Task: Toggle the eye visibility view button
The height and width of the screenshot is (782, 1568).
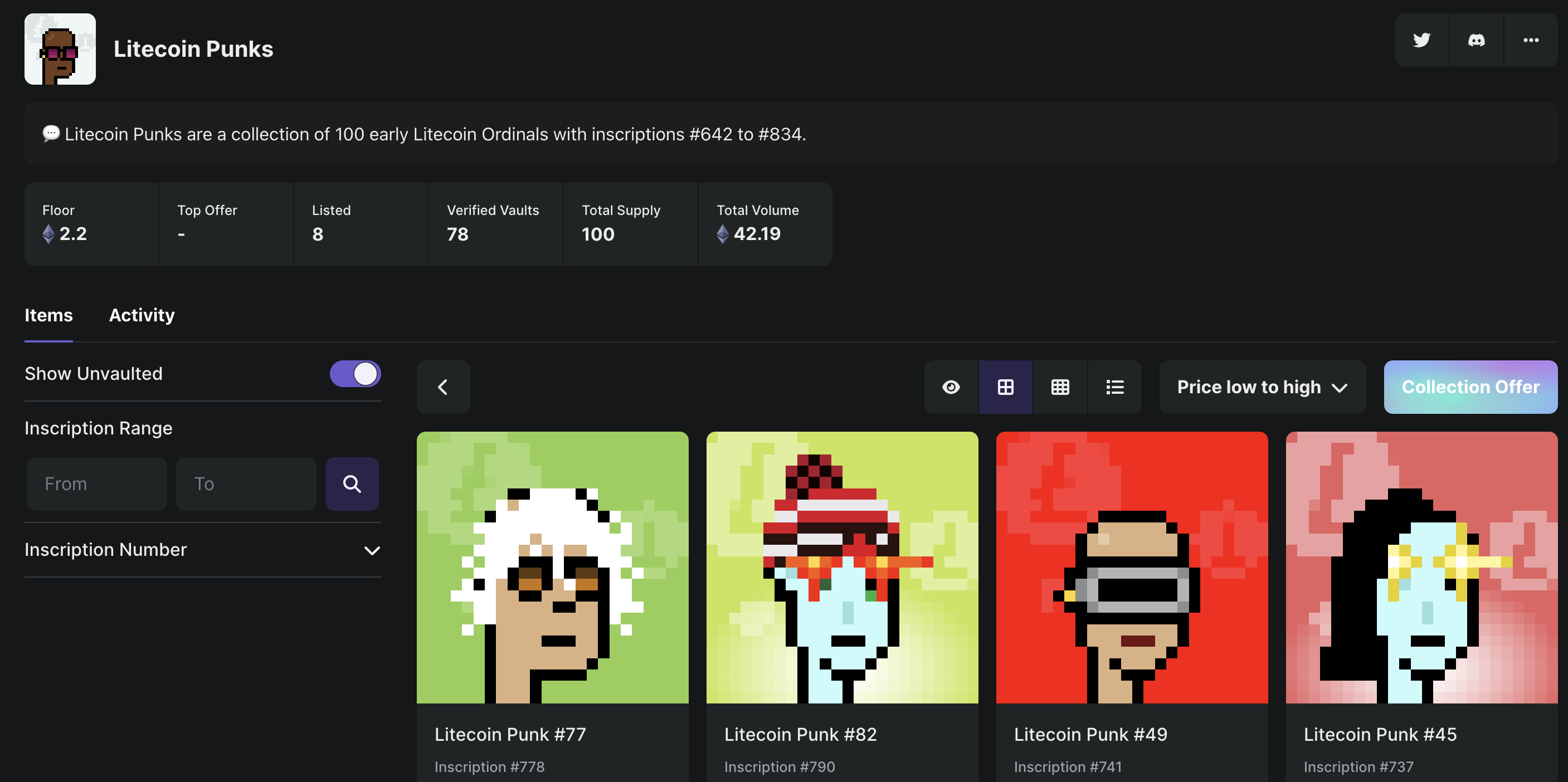Action: 951,387
